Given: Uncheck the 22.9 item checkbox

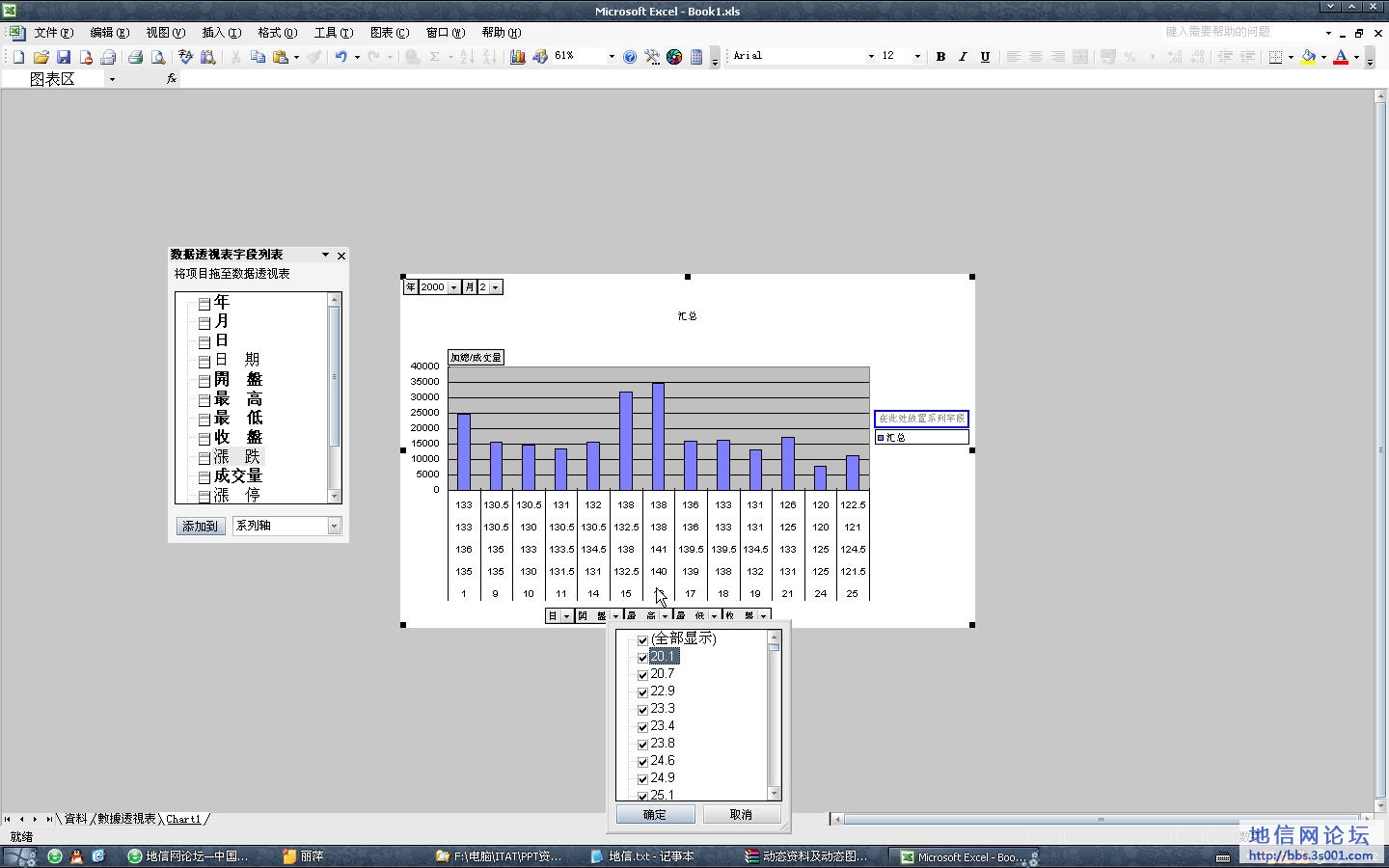Looking at the screenshot, I should click(642, 692).
